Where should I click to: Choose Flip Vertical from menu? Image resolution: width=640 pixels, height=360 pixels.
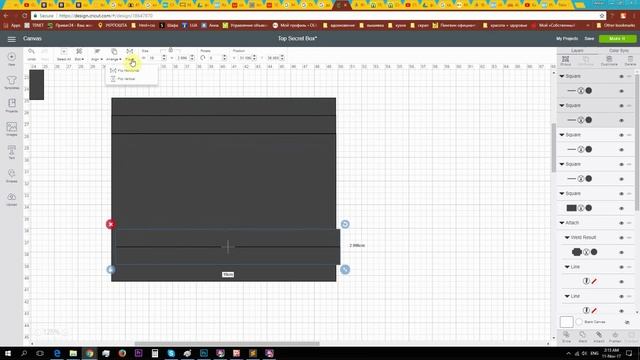click(123, 79)
